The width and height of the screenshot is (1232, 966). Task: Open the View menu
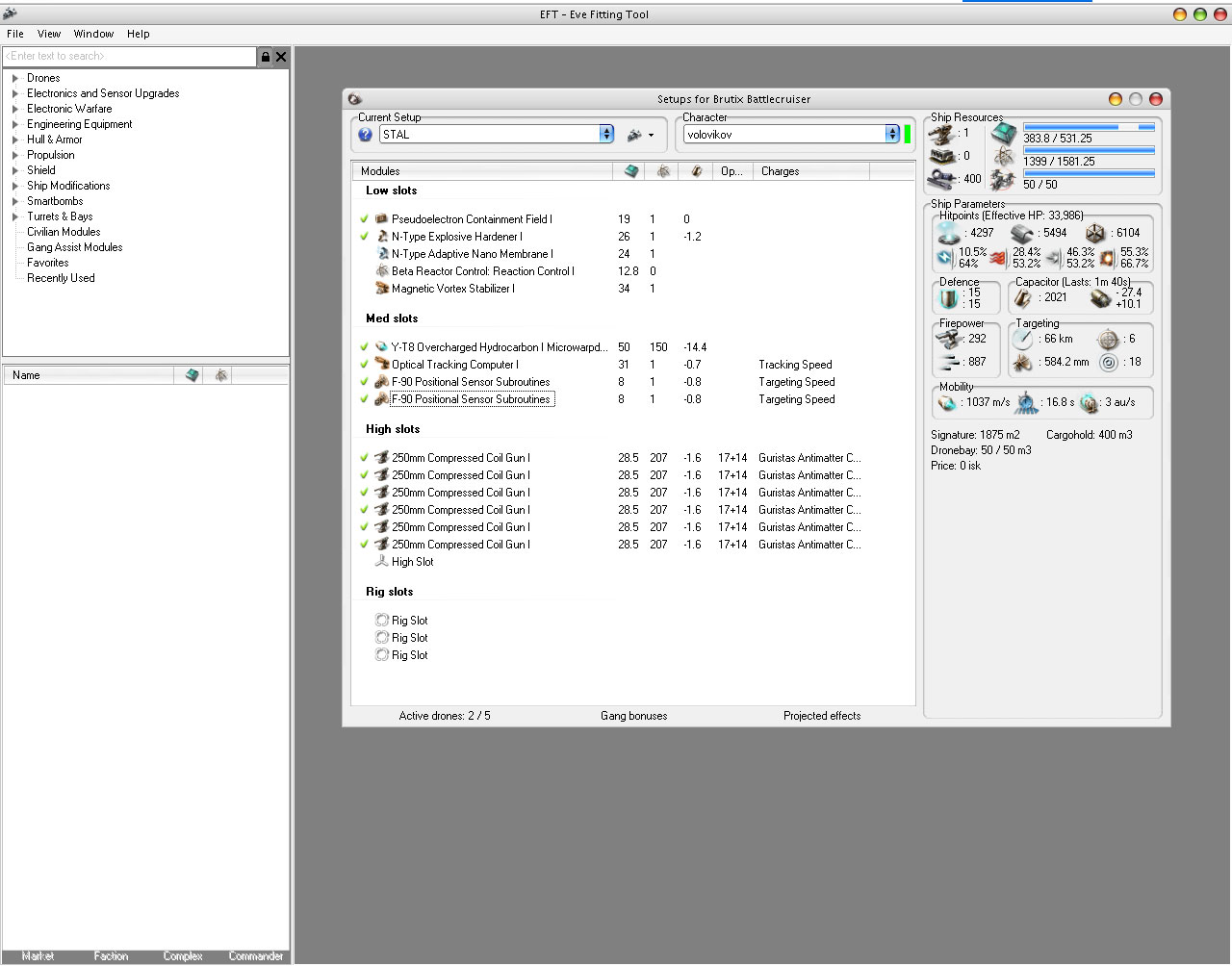coord(49,34)
